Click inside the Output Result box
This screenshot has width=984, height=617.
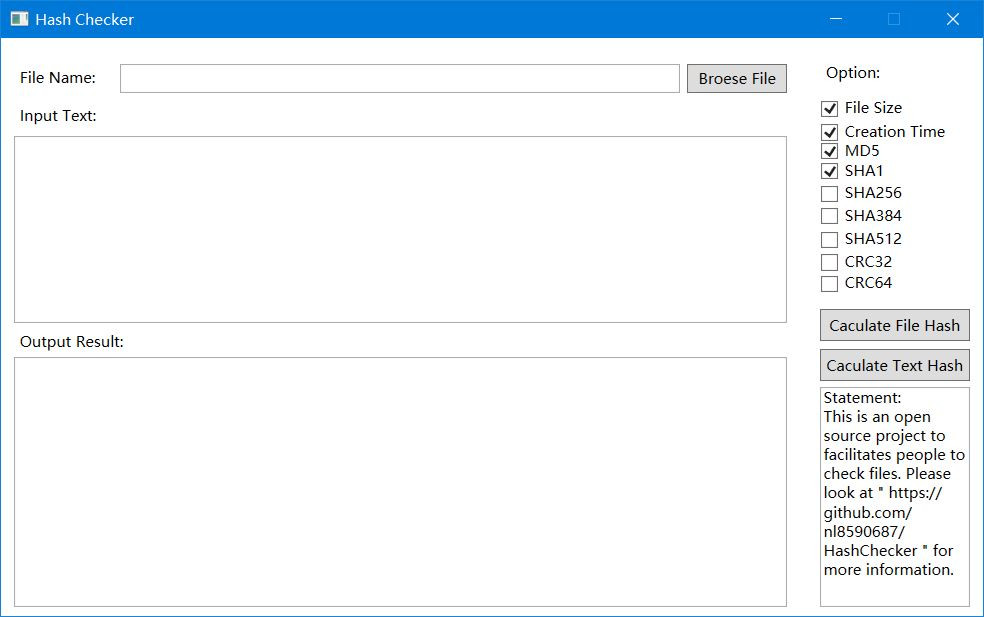click(400, 482)
